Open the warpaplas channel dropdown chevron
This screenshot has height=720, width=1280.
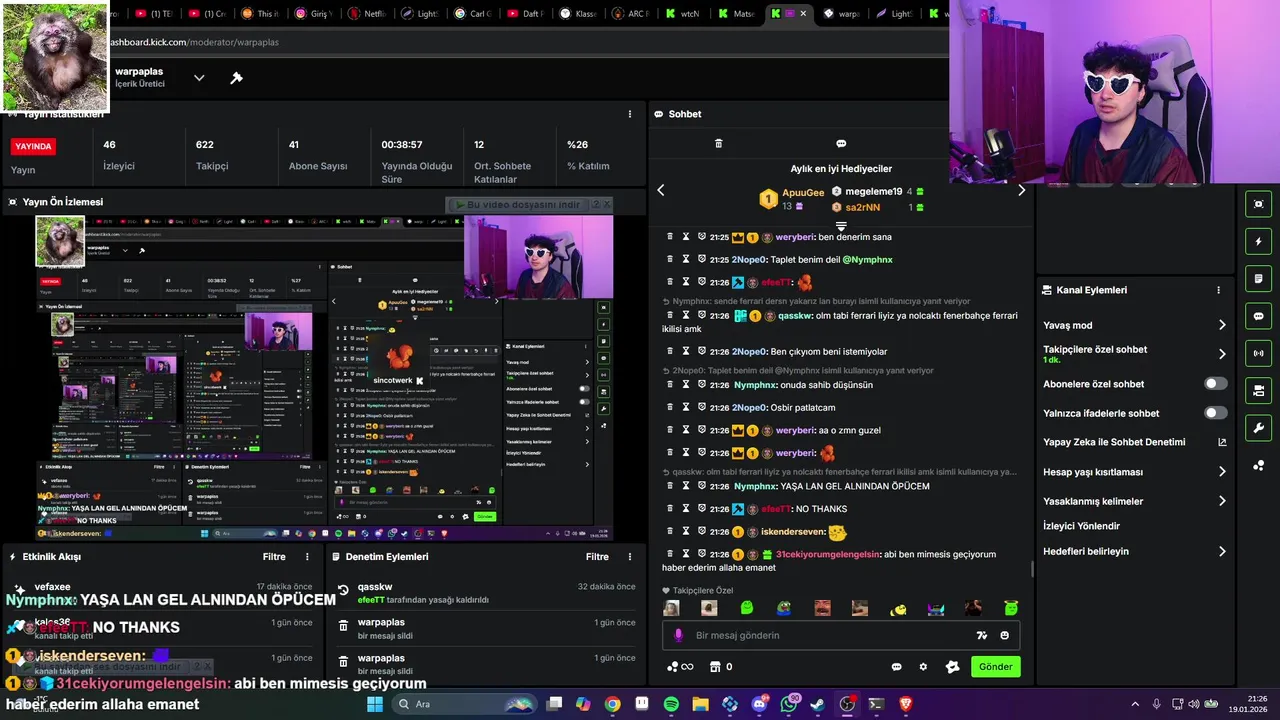[199, 78]
